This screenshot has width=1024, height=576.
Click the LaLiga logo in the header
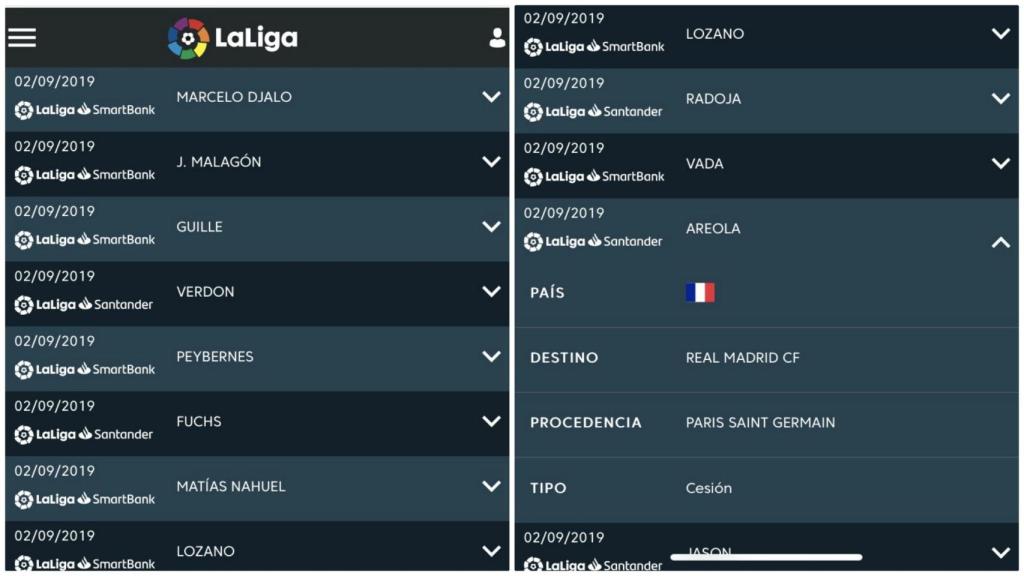point(228,38)
